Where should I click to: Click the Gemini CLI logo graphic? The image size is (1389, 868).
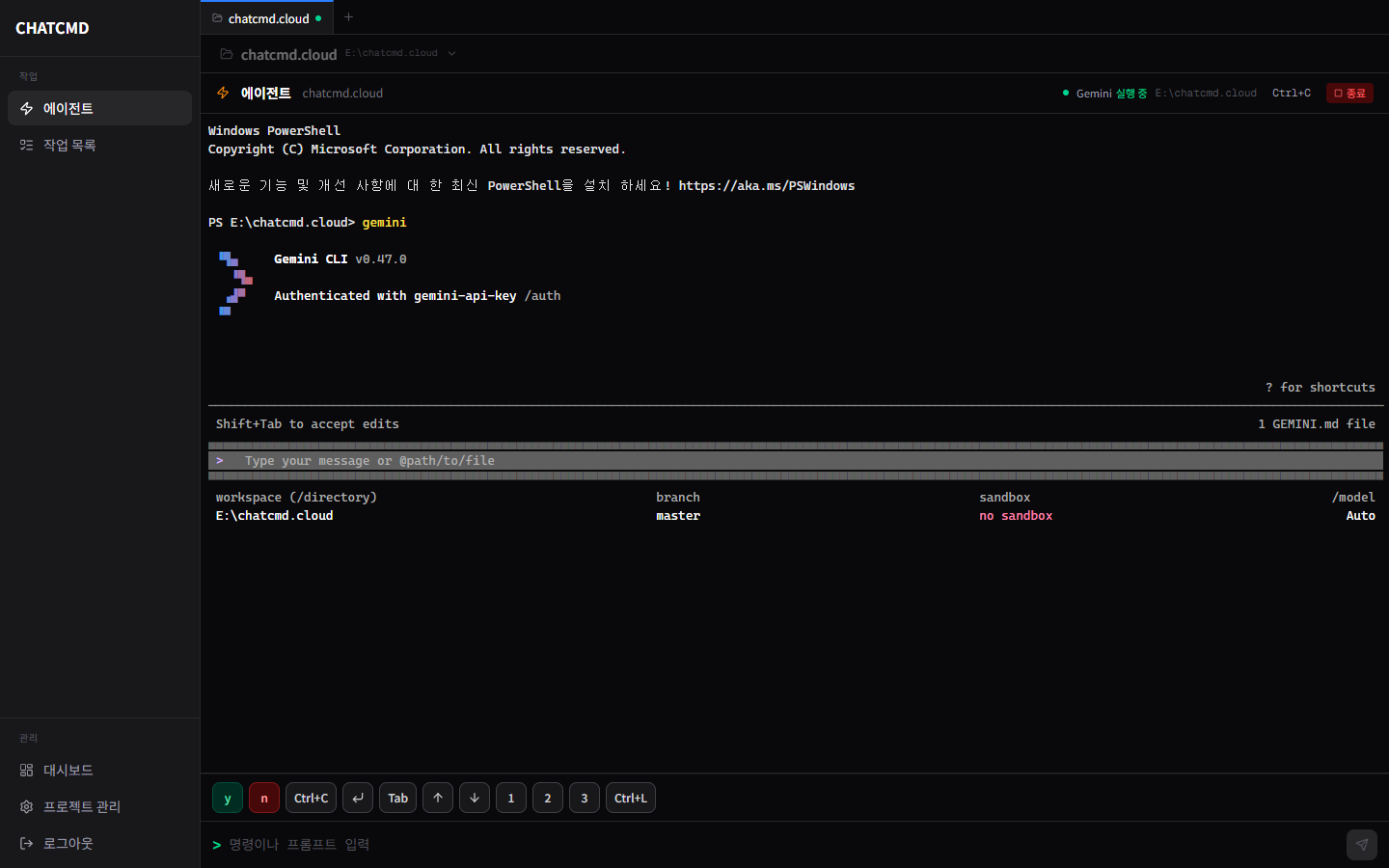point(235,284)
